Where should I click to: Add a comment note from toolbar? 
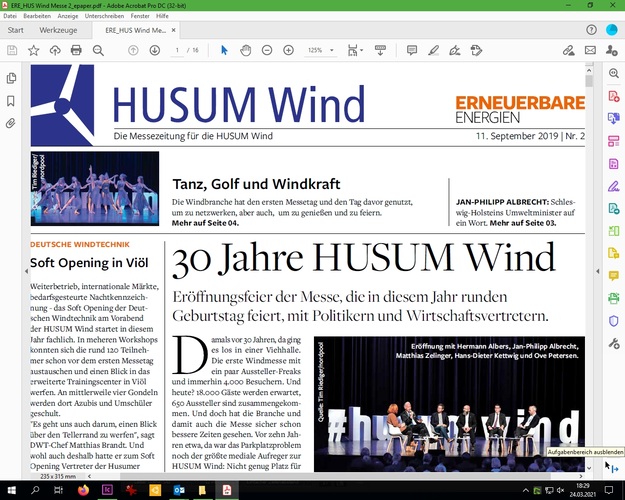coord(412,50)
